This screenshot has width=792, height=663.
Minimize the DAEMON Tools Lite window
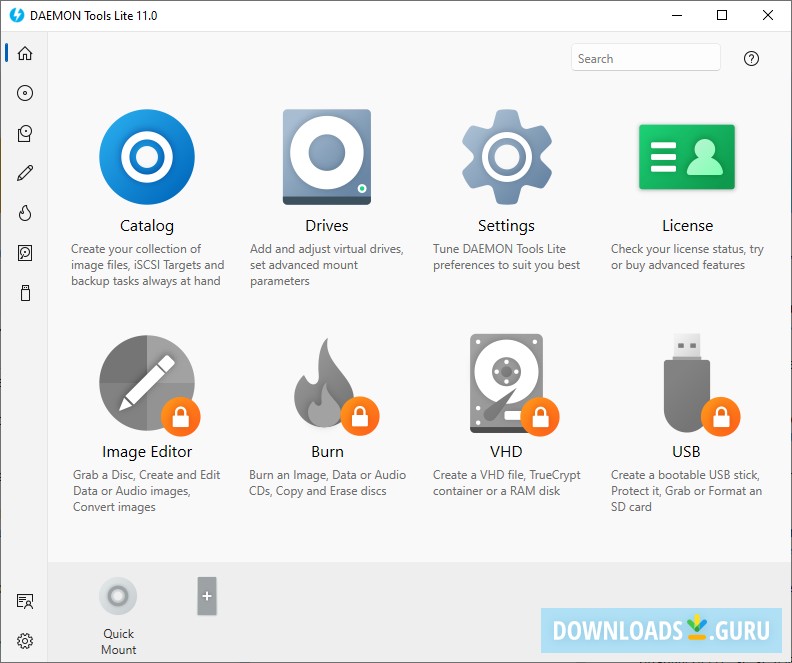(x=677, y=15)
